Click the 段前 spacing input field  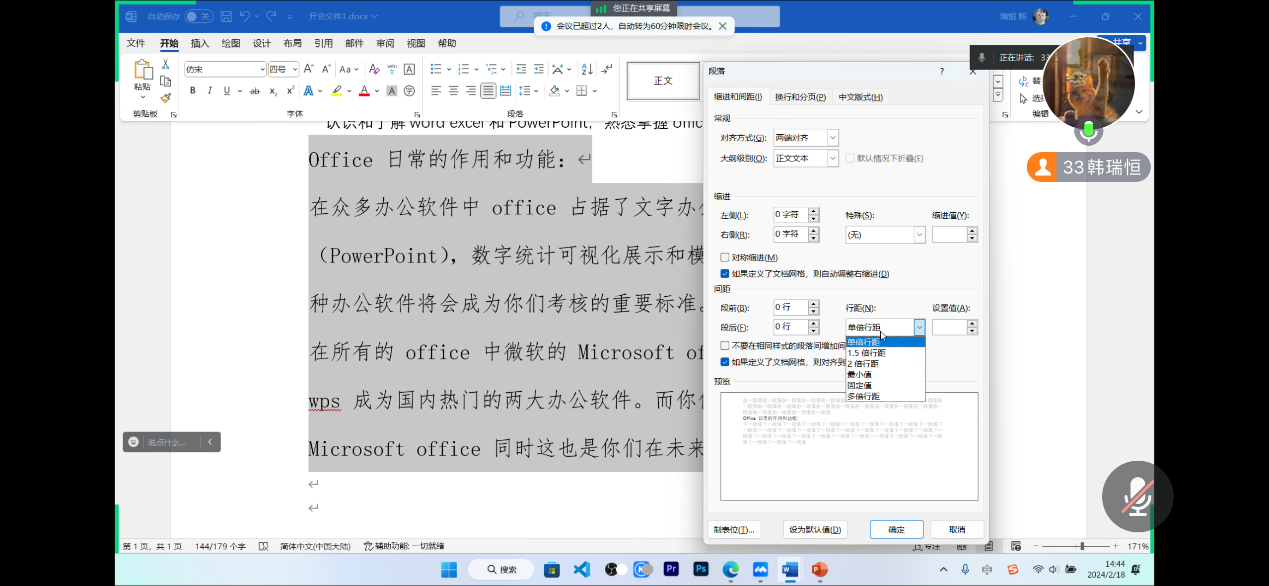tap(790, 307)
